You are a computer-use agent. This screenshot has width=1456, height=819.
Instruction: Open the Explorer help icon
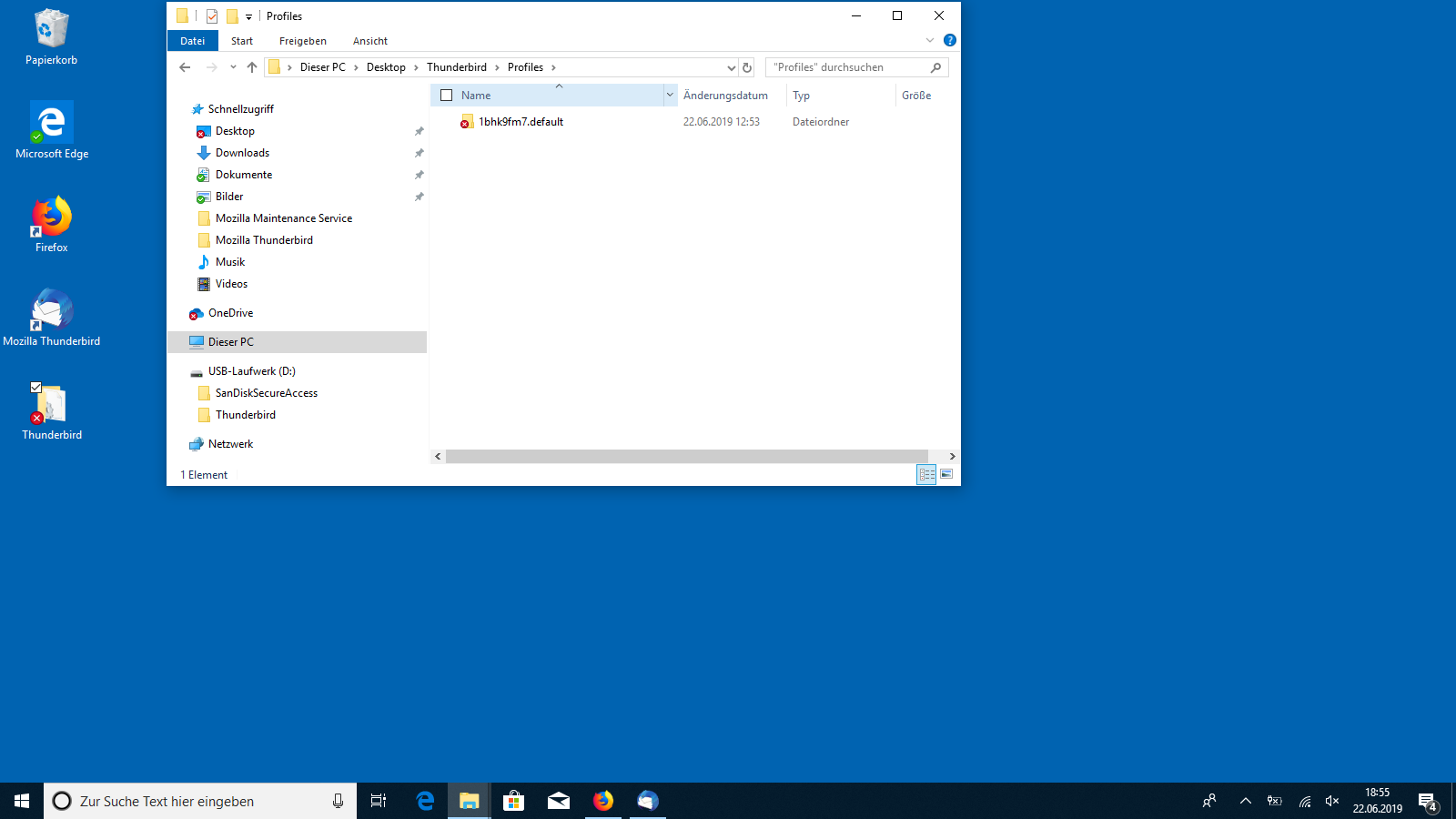(x=950, y=40)
